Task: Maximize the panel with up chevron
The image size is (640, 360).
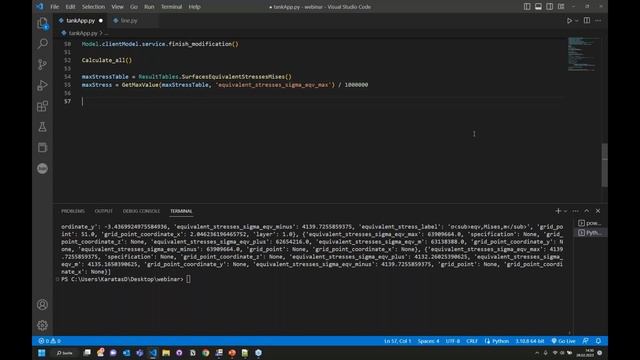Action: 587,211
